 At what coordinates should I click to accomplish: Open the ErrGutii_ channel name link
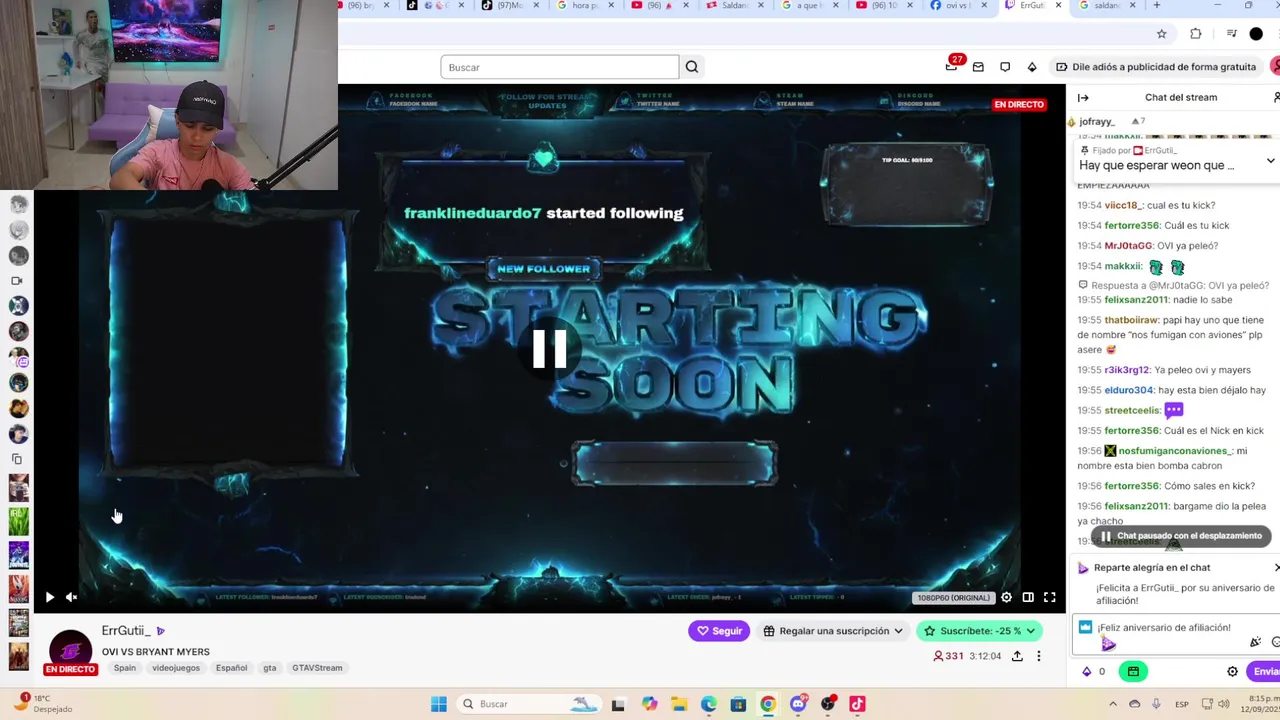(126, 631)
